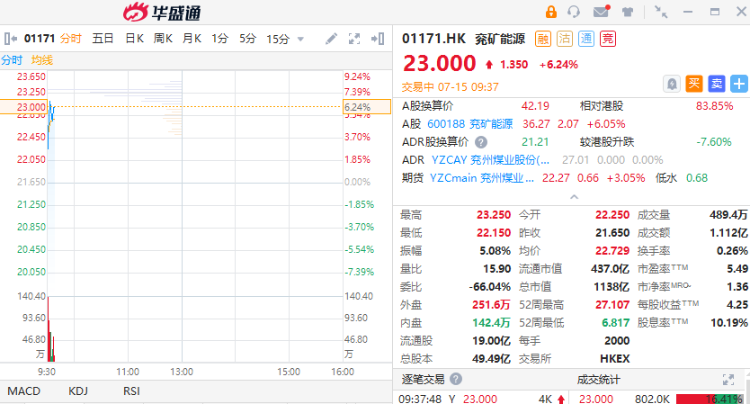The height and width of the screenshot is (404, 750).
Task: Toggle the 分时 line display
Action: (x=11, y=60)
